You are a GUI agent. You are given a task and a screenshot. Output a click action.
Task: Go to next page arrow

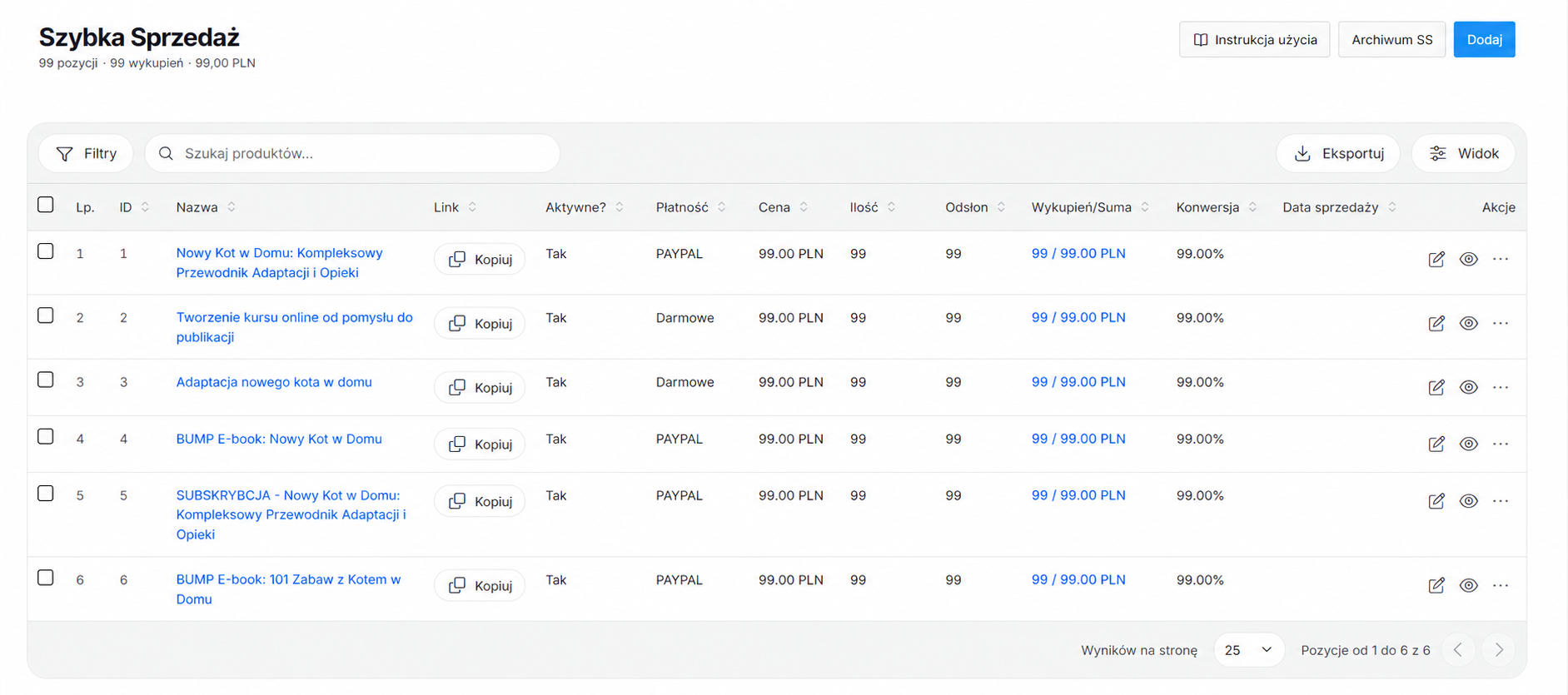(x=1499, y=650)
